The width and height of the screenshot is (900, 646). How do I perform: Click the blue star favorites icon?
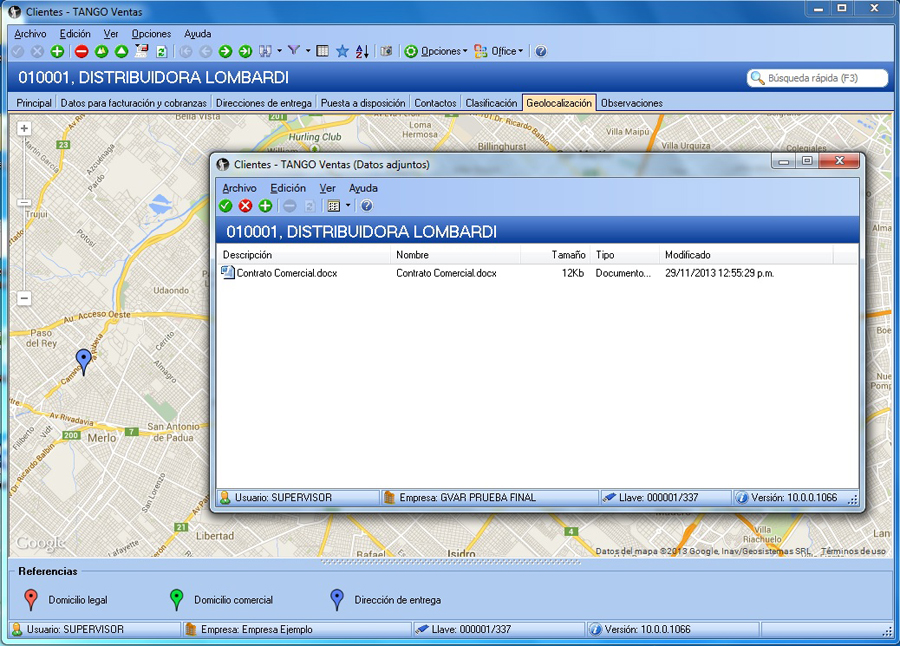click(342, 52)
